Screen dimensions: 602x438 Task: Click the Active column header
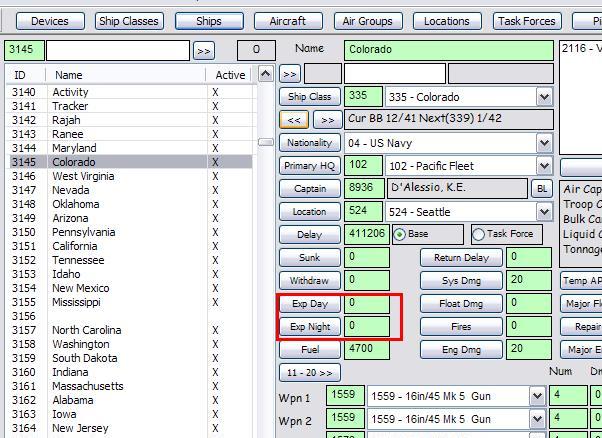tap(230, 75)
